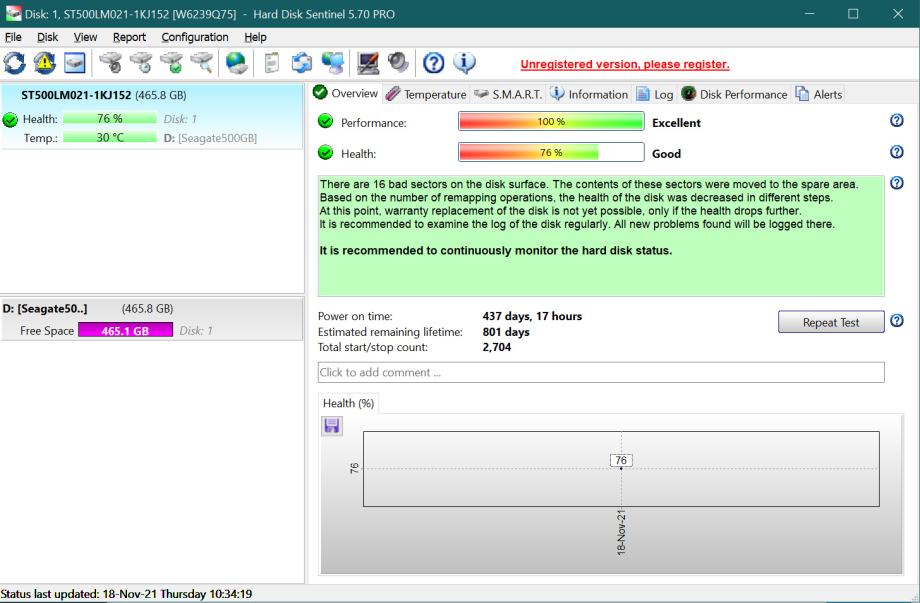Click the green check icon beside the Health label in the overview
The height and width of the screenshot is (603, 920).
tap(326, 153)
